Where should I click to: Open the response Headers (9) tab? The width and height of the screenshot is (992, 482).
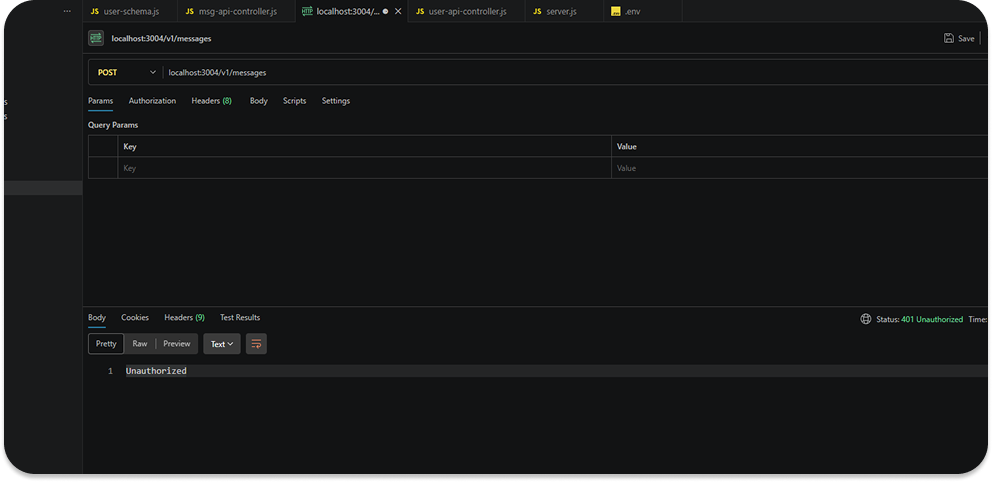pos(184,318)
